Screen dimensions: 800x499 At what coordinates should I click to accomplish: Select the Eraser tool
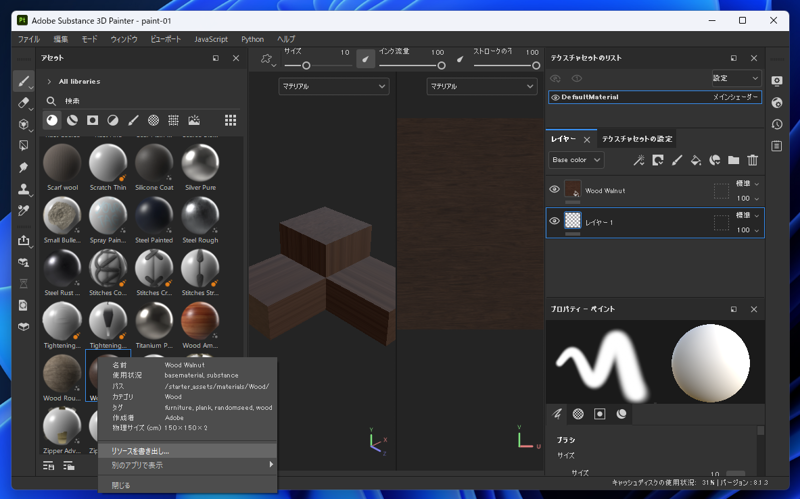(23, 103)
